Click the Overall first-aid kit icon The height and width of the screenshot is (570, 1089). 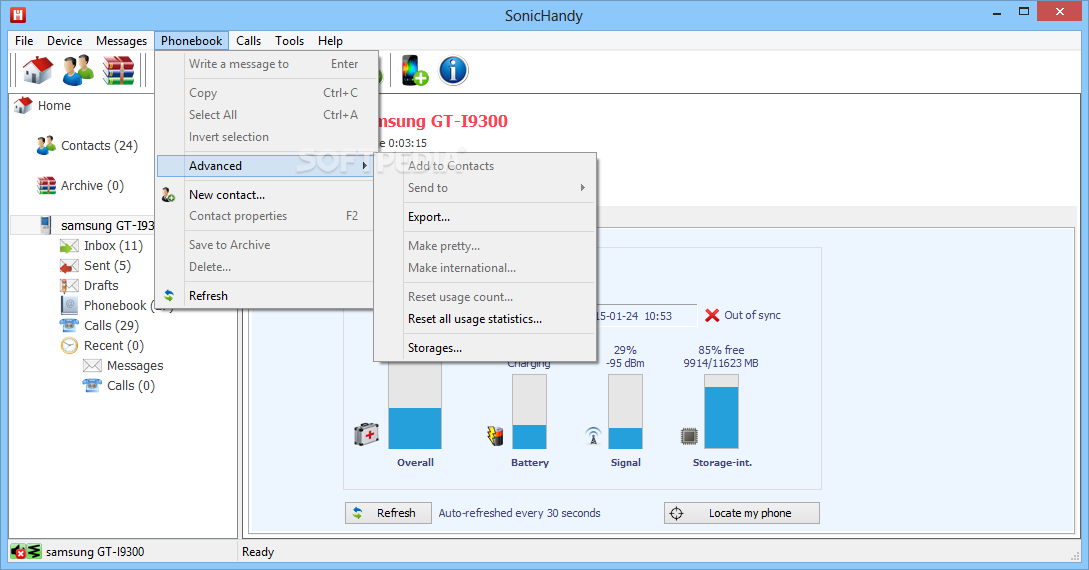[x=366, y=435]
